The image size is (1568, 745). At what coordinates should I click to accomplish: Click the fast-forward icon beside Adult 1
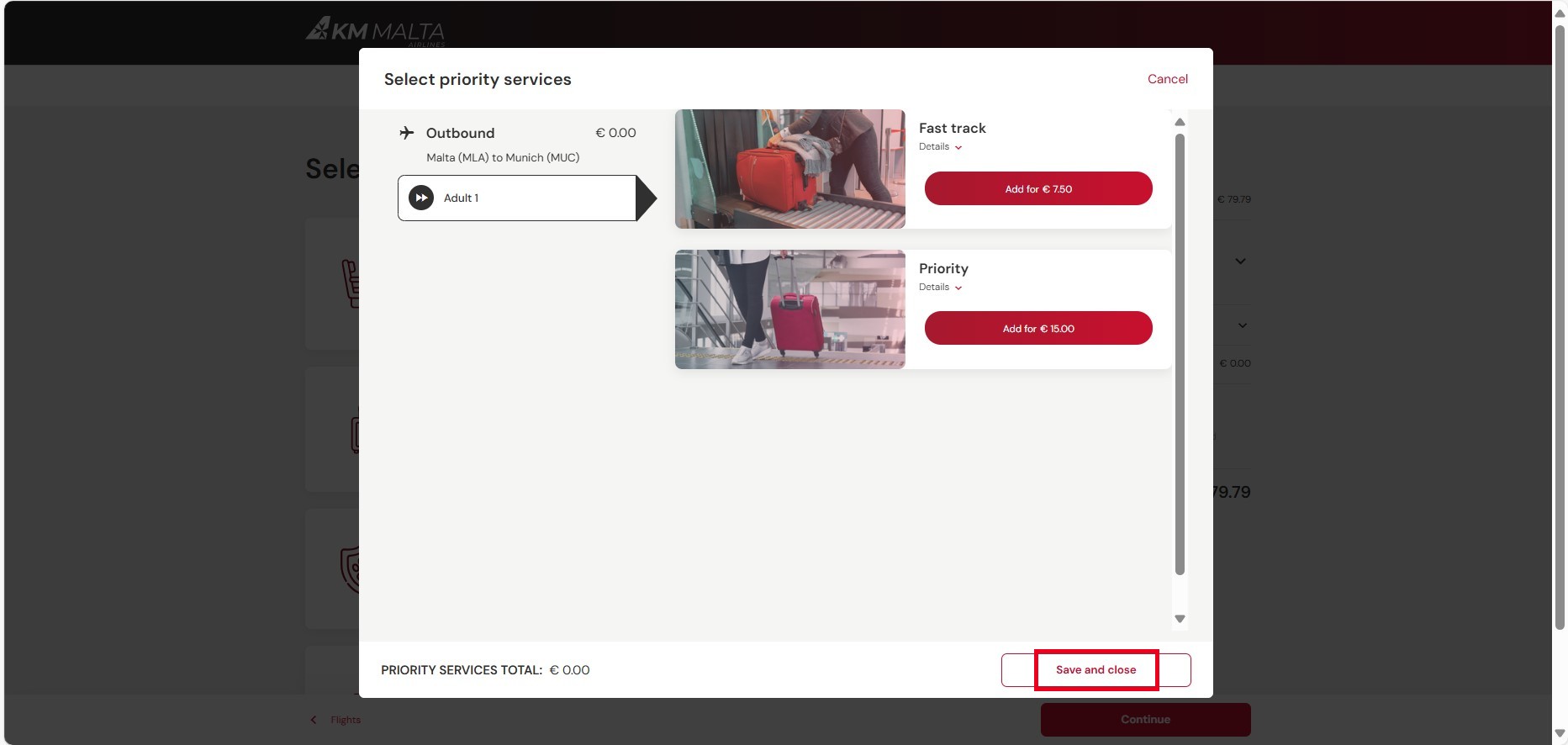pyautogui.click(x=421, y=198)
